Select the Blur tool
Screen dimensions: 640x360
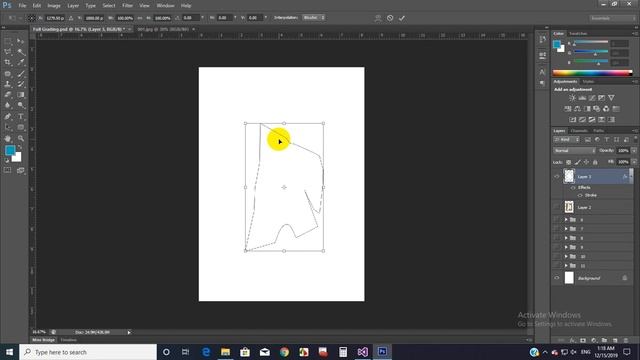coord(8,105)
